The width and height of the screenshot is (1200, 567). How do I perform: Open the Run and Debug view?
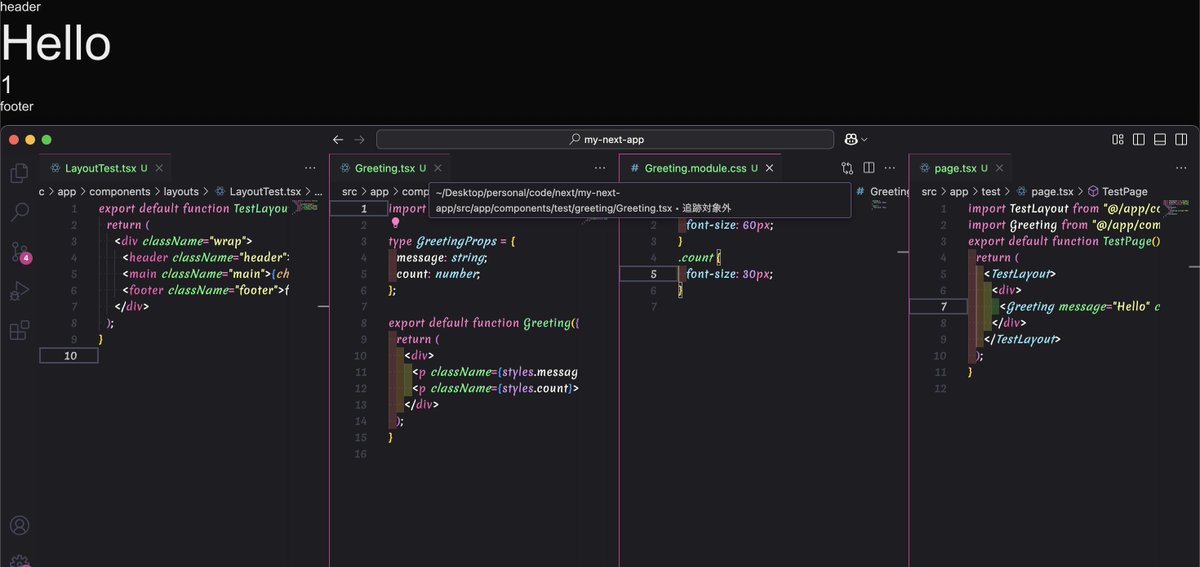tap(19, 291)
